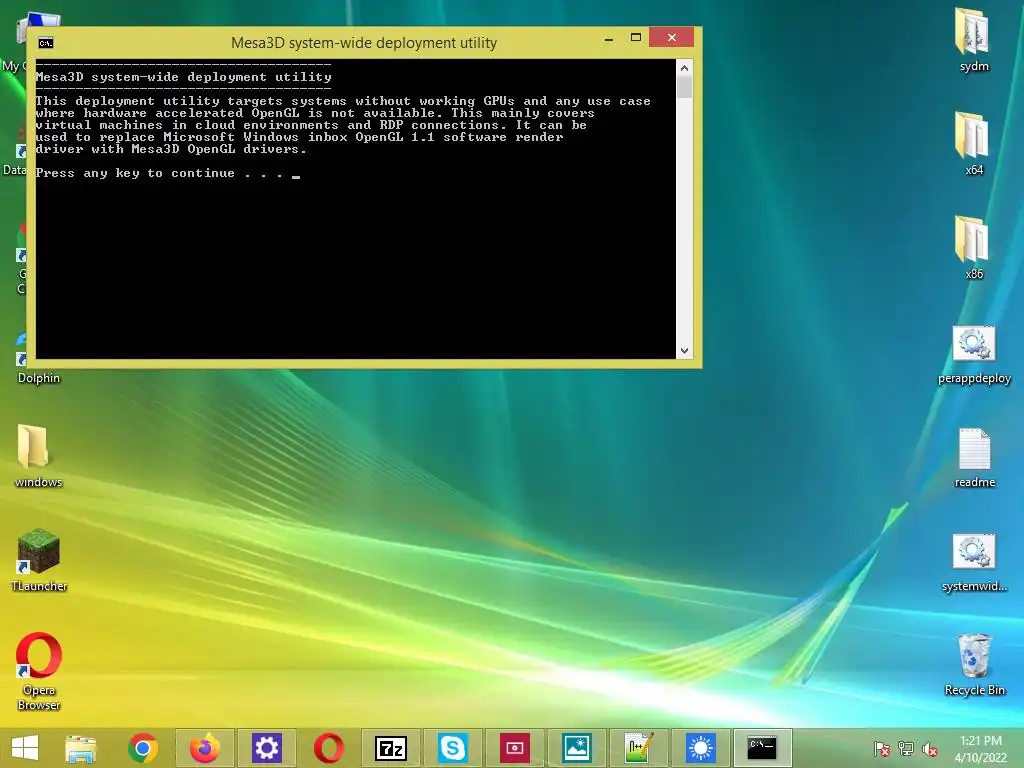
Task: Open the clock showing 1:21 PM
Action: point(981,748)
